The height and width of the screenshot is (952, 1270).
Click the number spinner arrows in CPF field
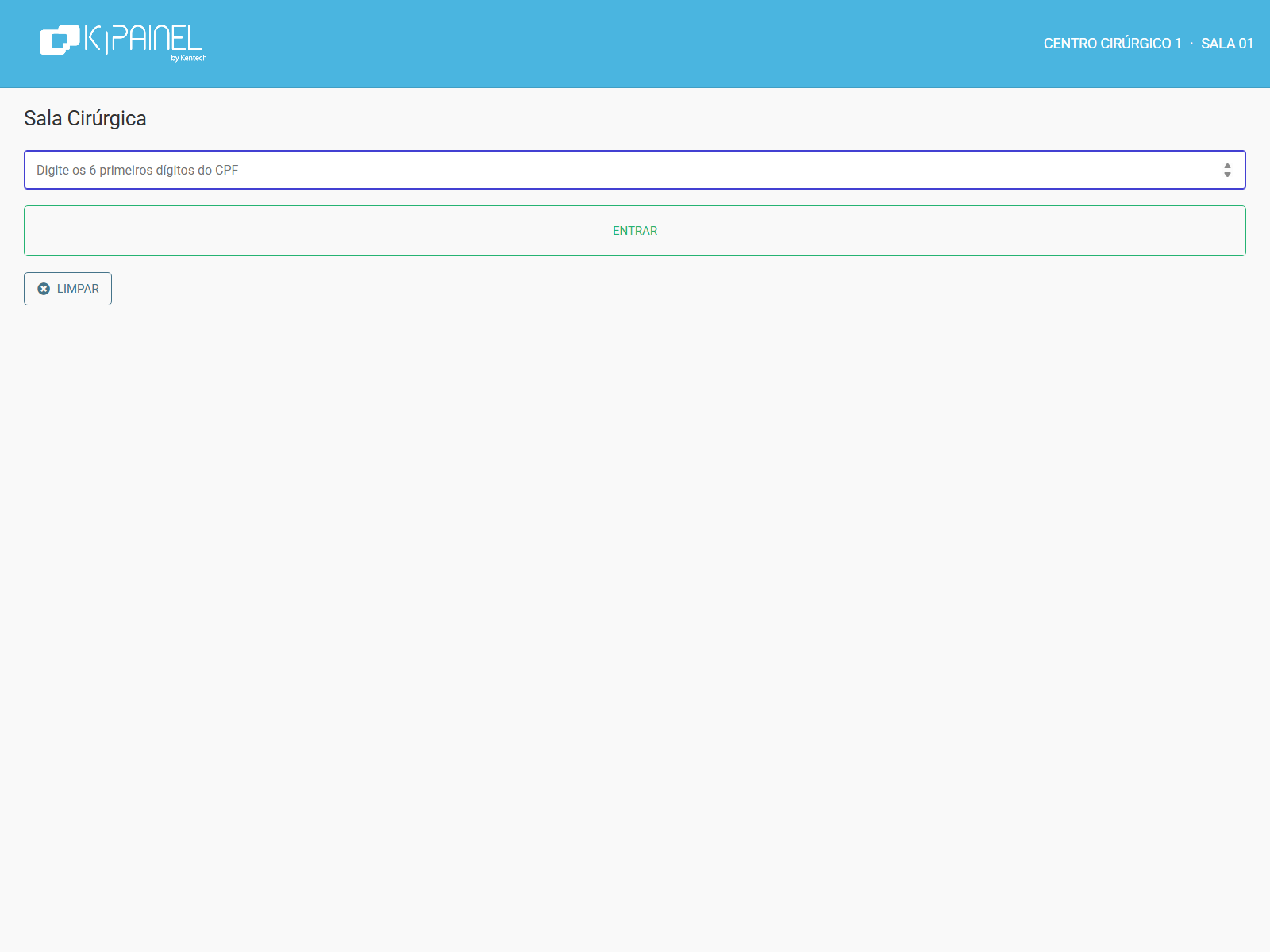pyautogui.click(x=1227, y=170)
